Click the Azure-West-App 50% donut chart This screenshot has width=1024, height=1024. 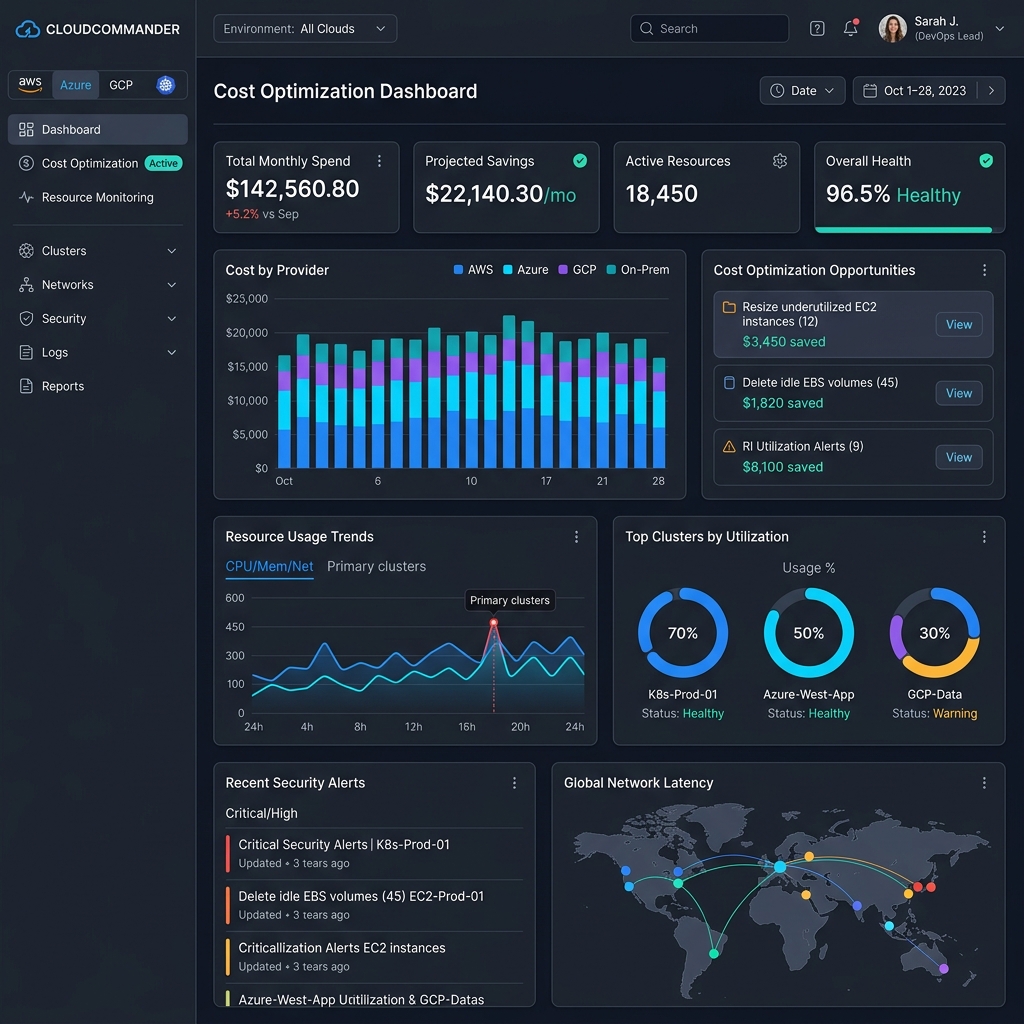tap(808, 633)
